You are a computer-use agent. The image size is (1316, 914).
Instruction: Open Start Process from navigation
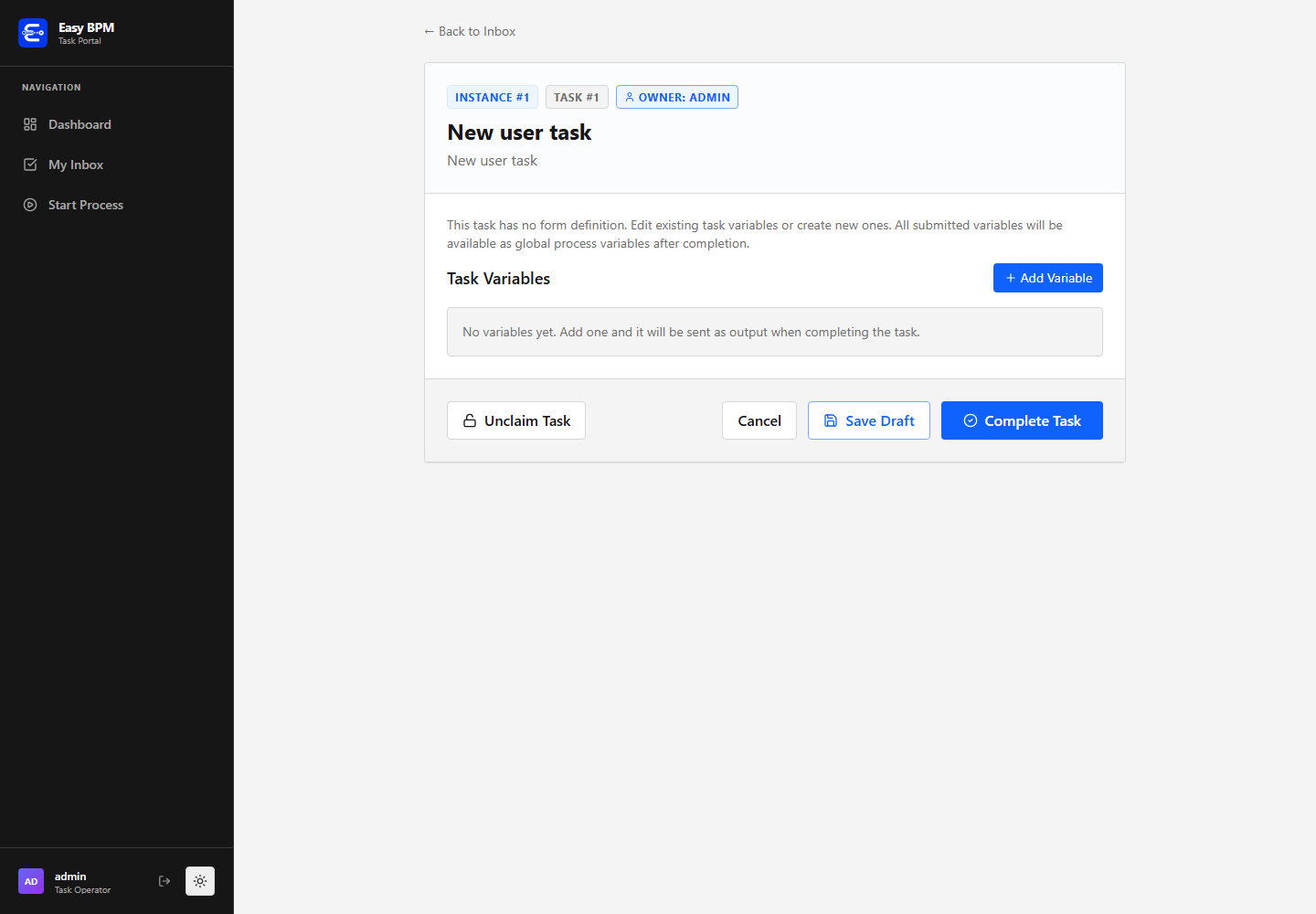click(x=116, y=205)
